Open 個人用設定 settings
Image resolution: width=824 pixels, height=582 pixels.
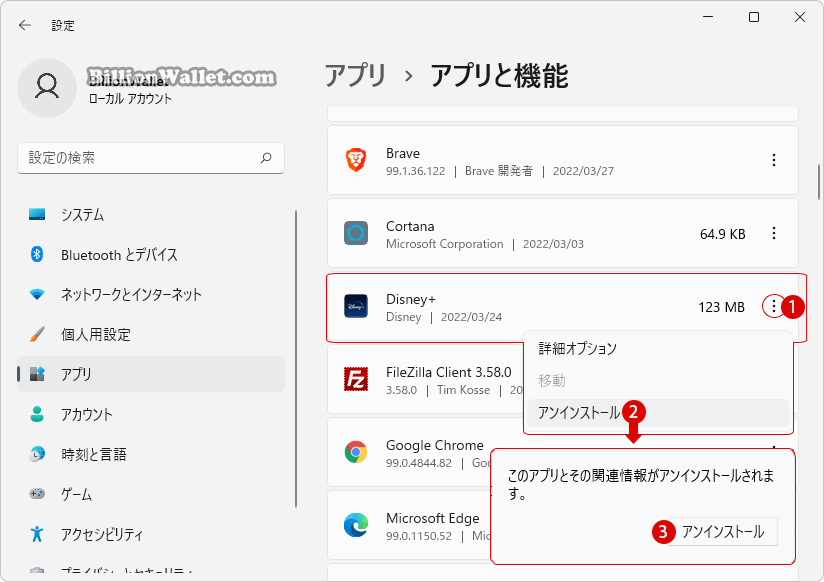151,334
